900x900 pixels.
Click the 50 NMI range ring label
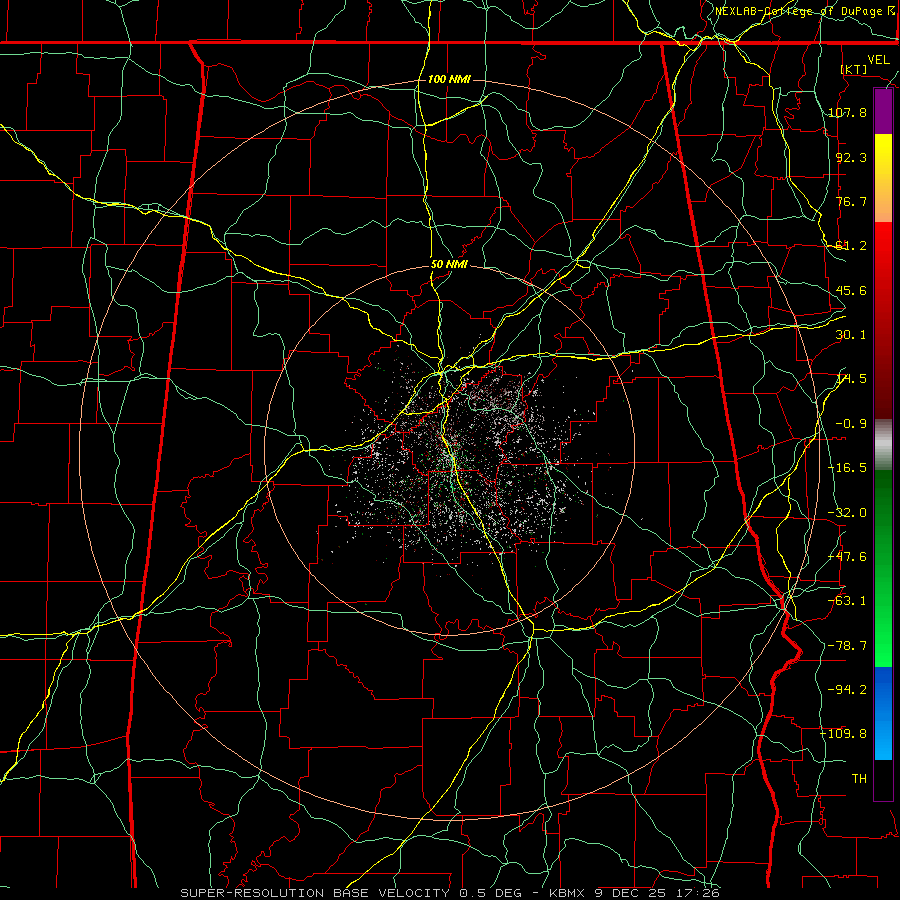[449, 264]
